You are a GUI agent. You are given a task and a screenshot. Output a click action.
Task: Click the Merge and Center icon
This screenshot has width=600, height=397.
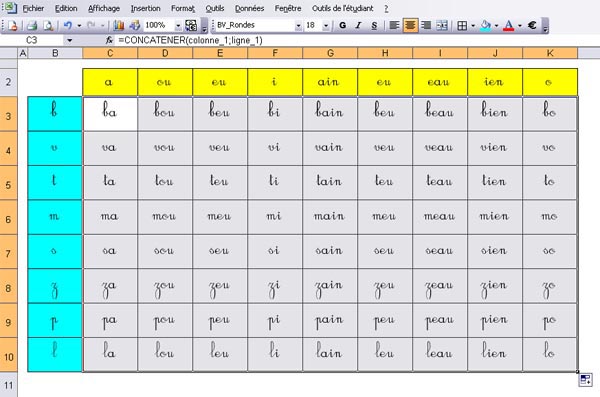[x=442, y=25]
